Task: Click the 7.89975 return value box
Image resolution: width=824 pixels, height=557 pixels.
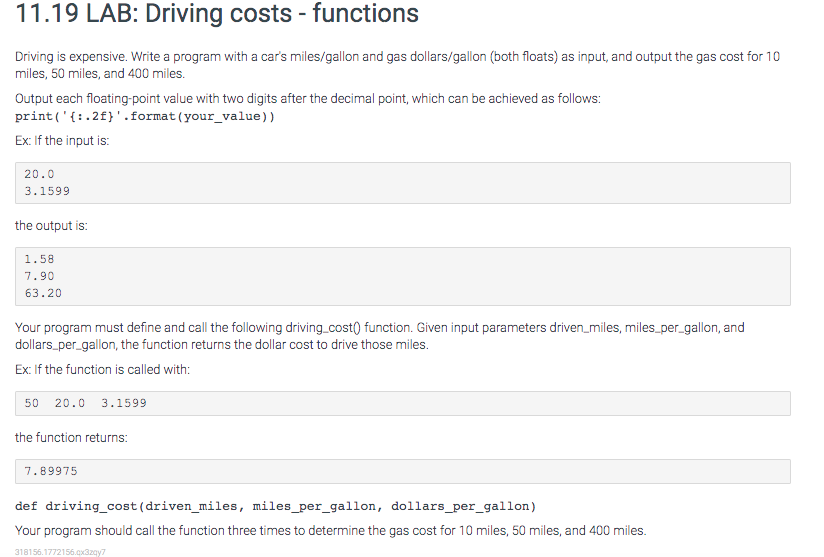Action: tap(403, 471)
